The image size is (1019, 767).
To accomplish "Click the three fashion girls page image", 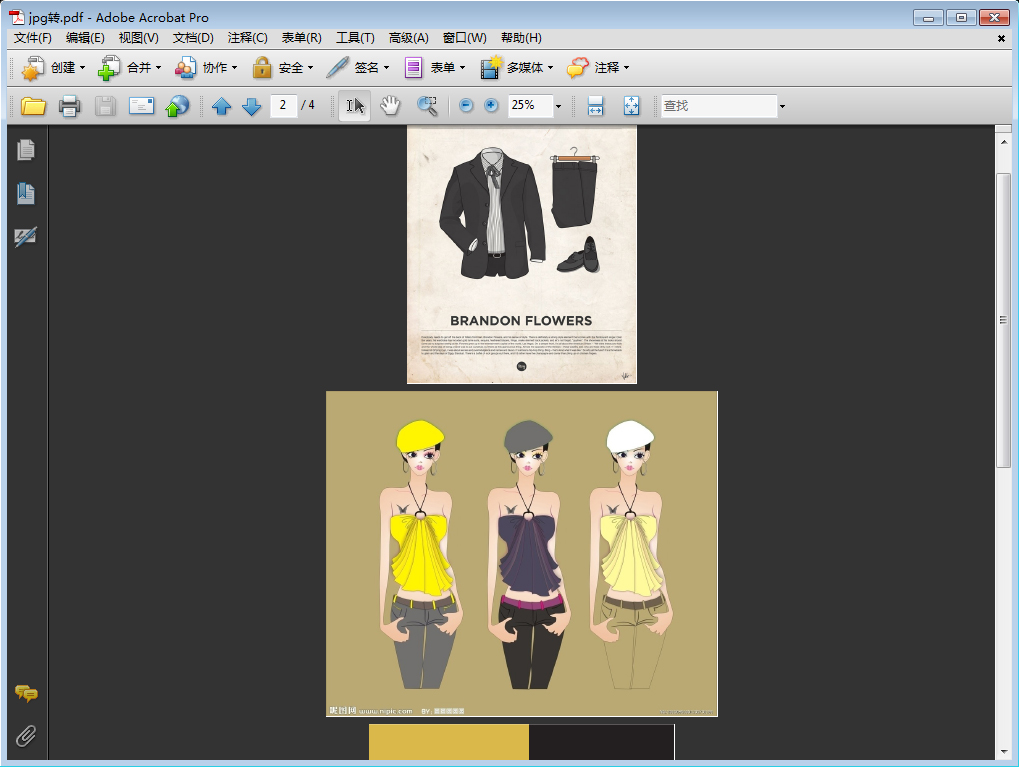I will [522, 554].
